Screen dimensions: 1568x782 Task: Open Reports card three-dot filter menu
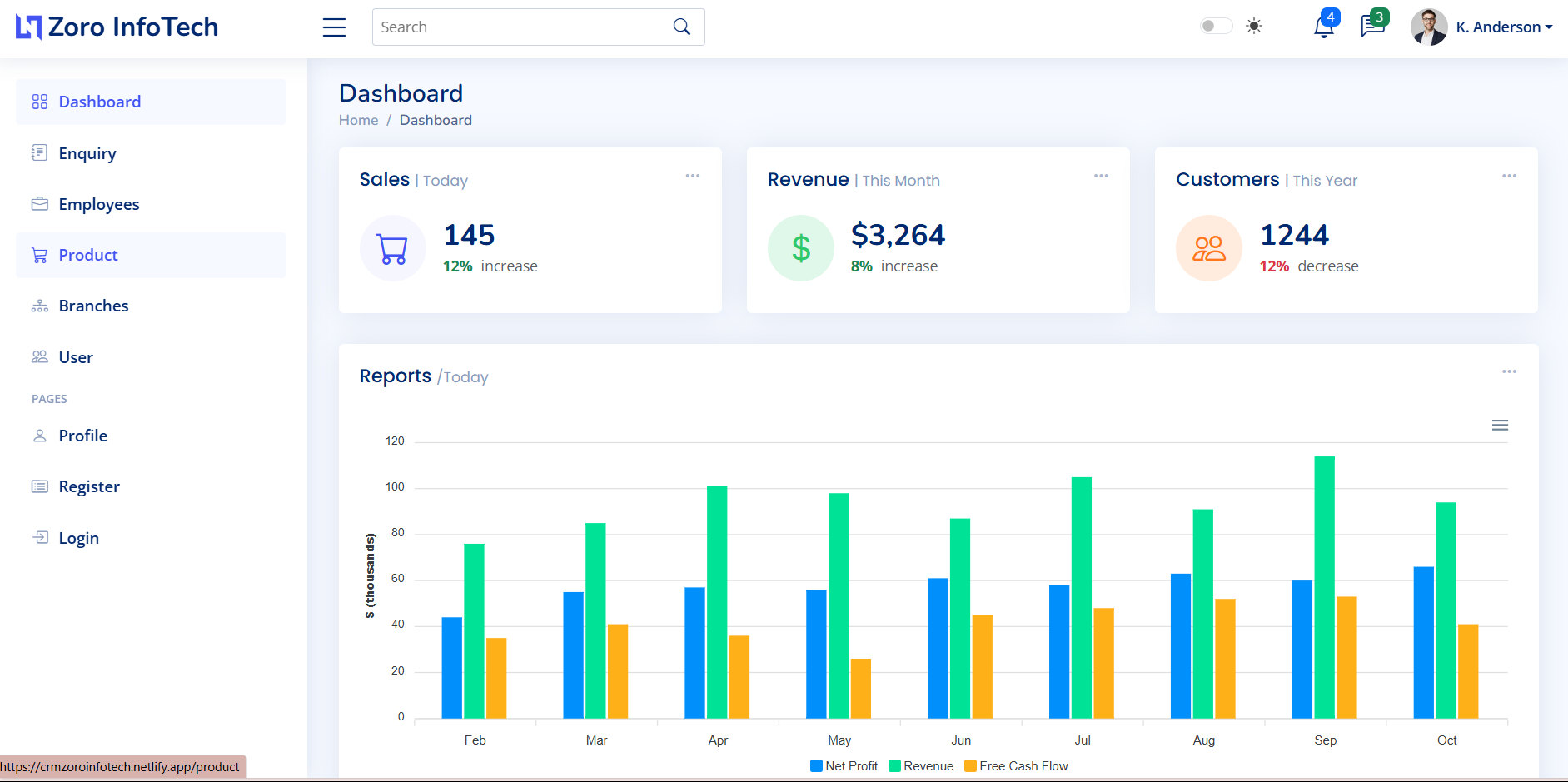click(1509, 371)
